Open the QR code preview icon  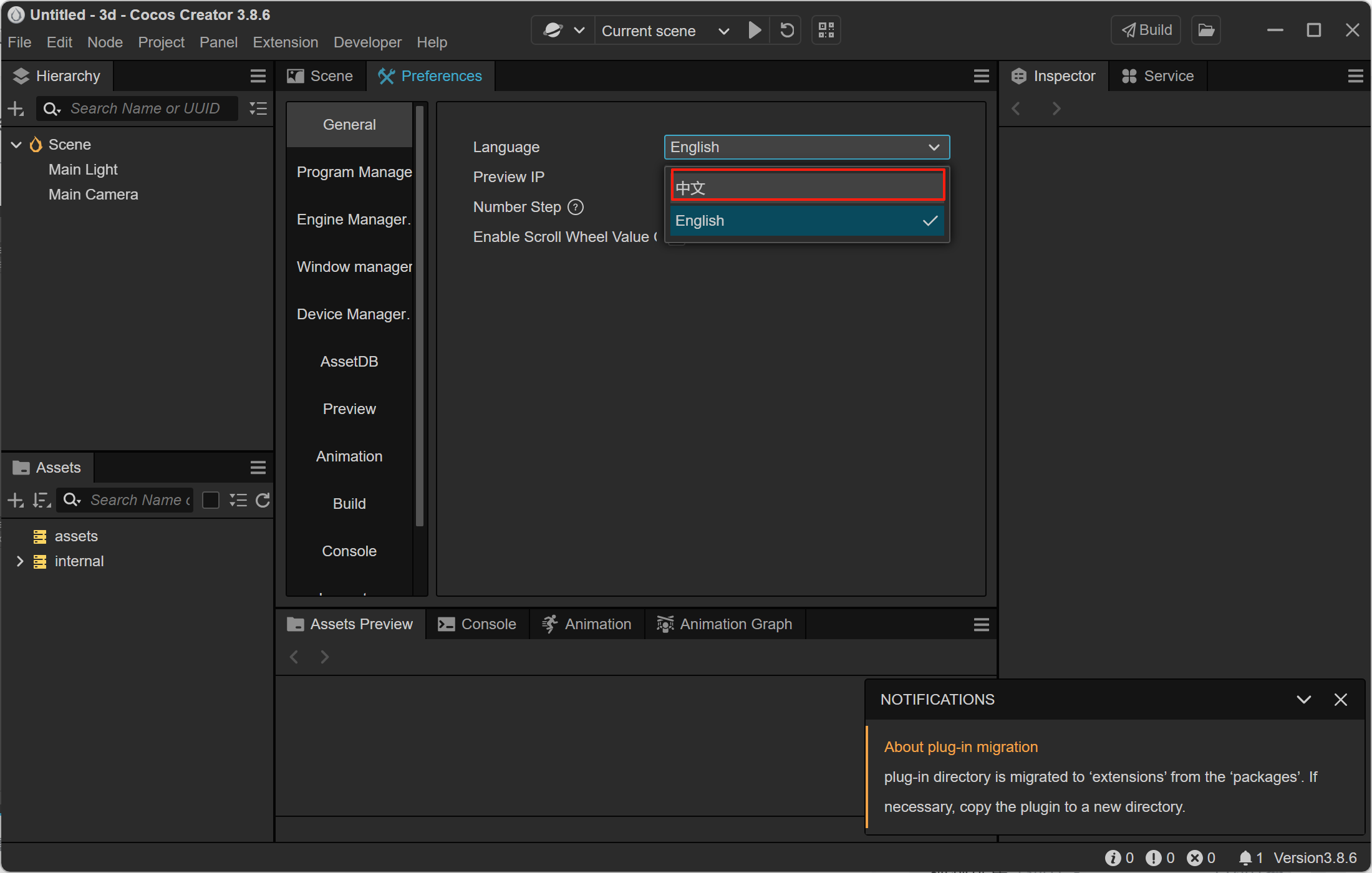(x=826, y=30)
